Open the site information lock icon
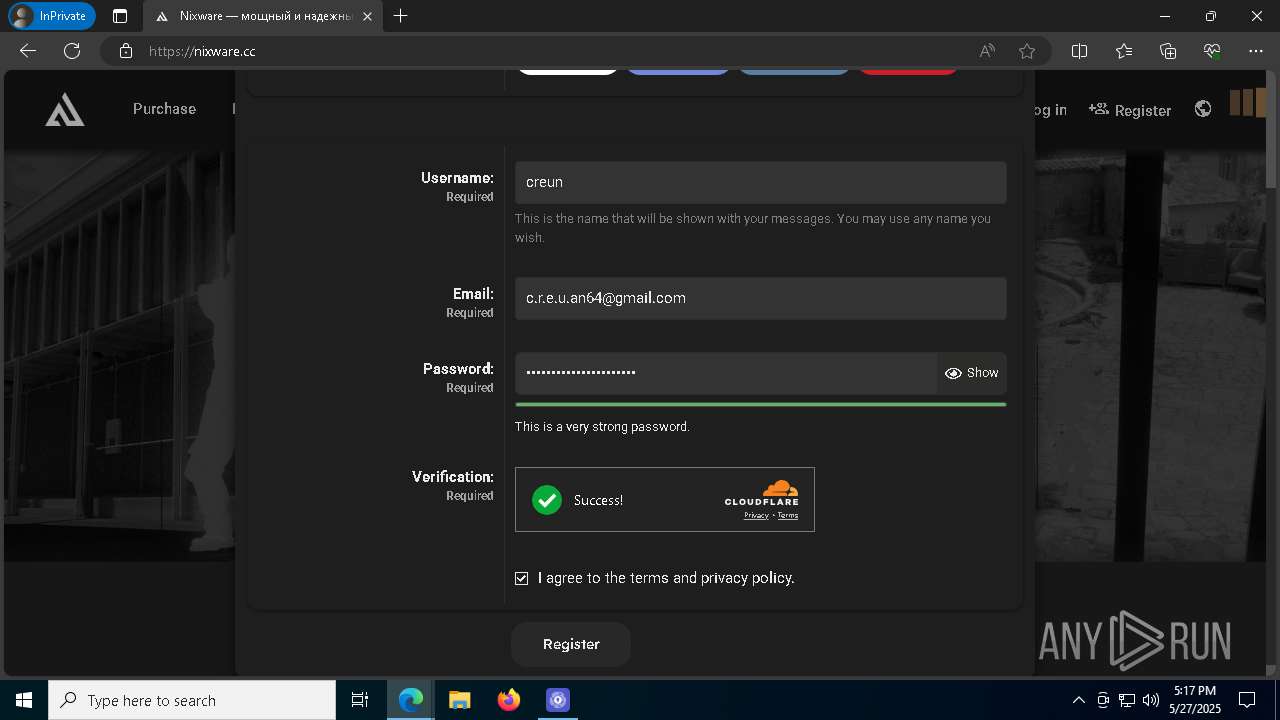 coord(126,51)
